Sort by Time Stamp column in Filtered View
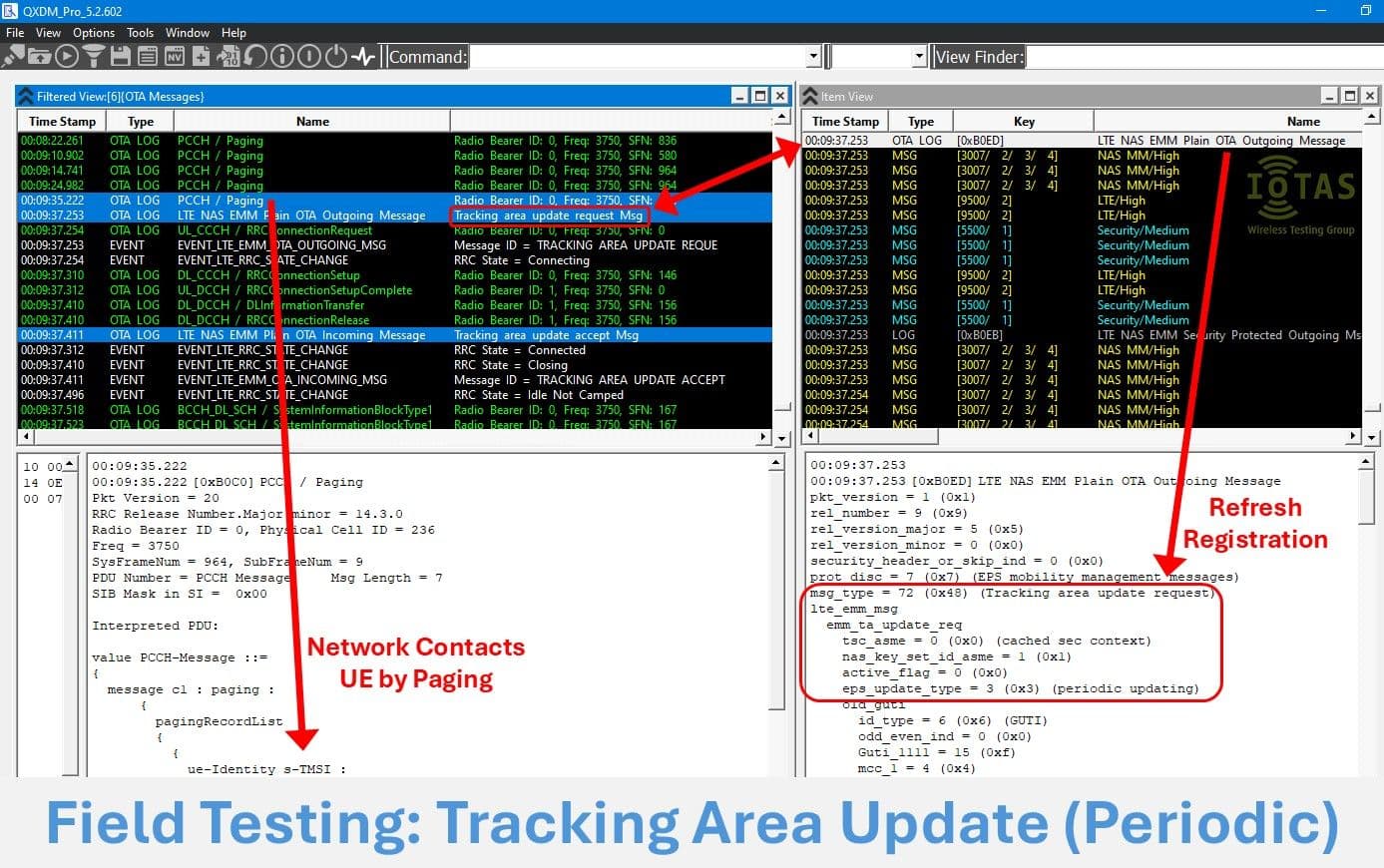This screenshot has width=1384, height=868. pos(62,122)
